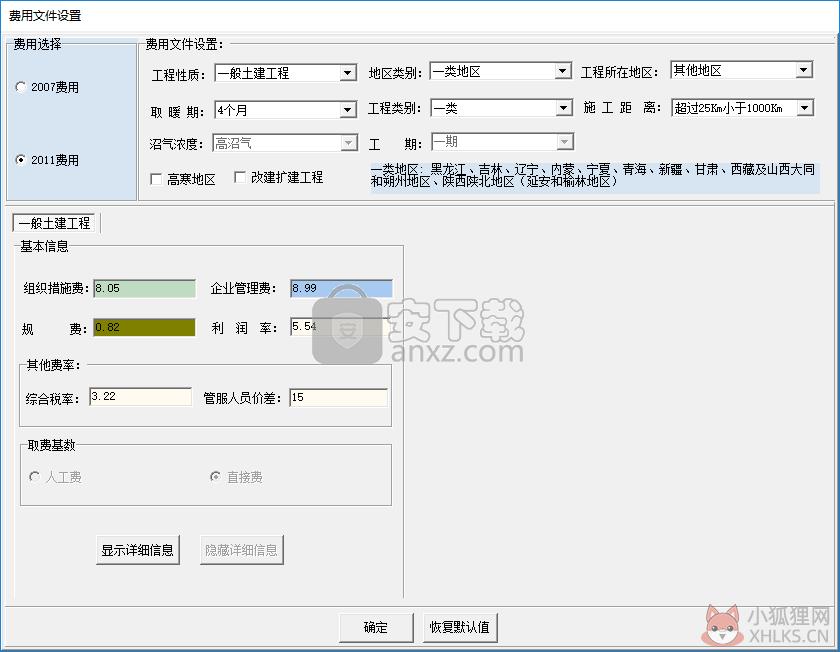Screen dimensions: 840x652
Task: Click the 综合税率 input field
Action: [x=140, y=396]
